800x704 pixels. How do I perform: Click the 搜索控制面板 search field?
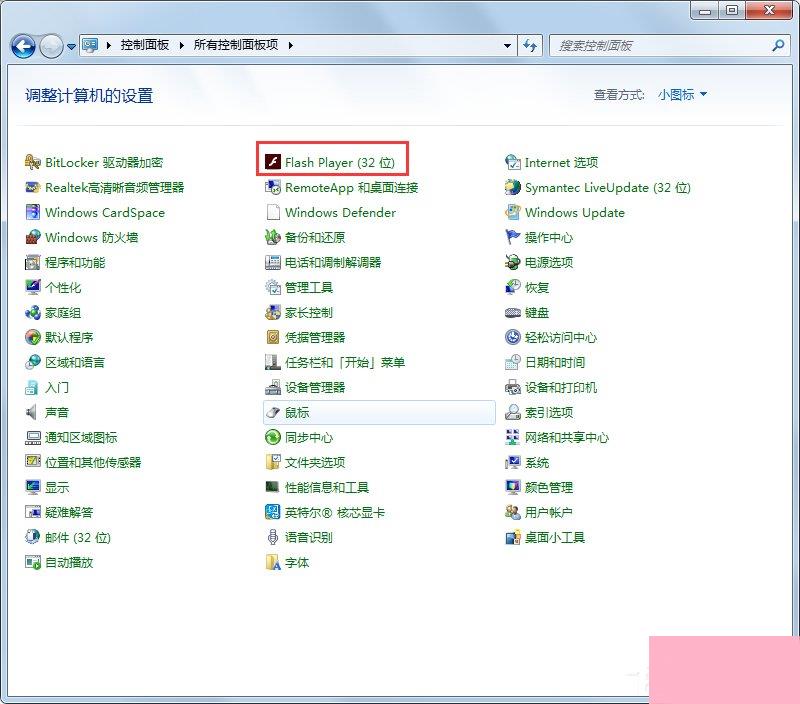coord(669,45)
